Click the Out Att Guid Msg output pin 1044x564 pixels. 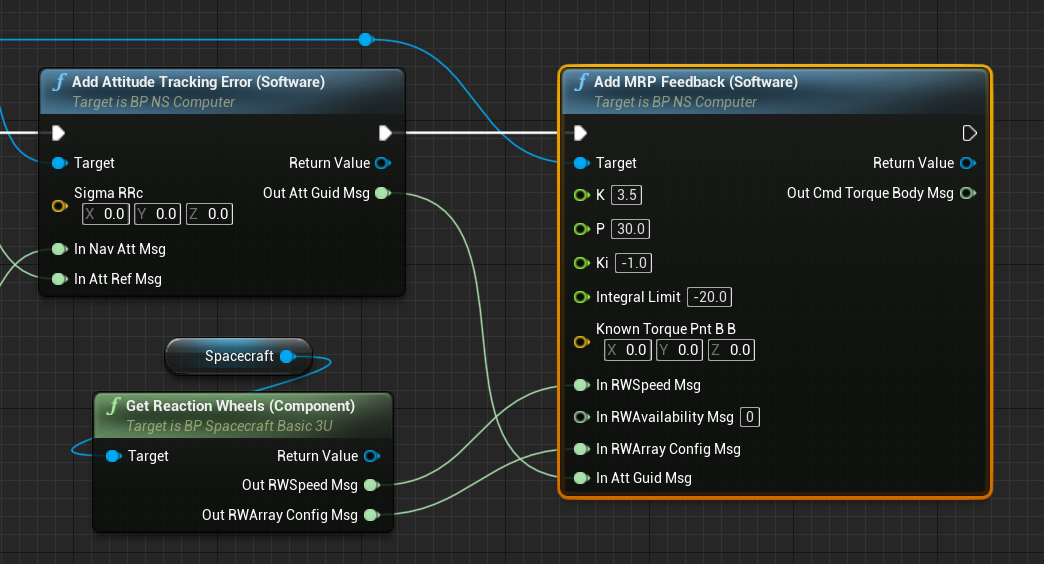(x=382, y=193)
